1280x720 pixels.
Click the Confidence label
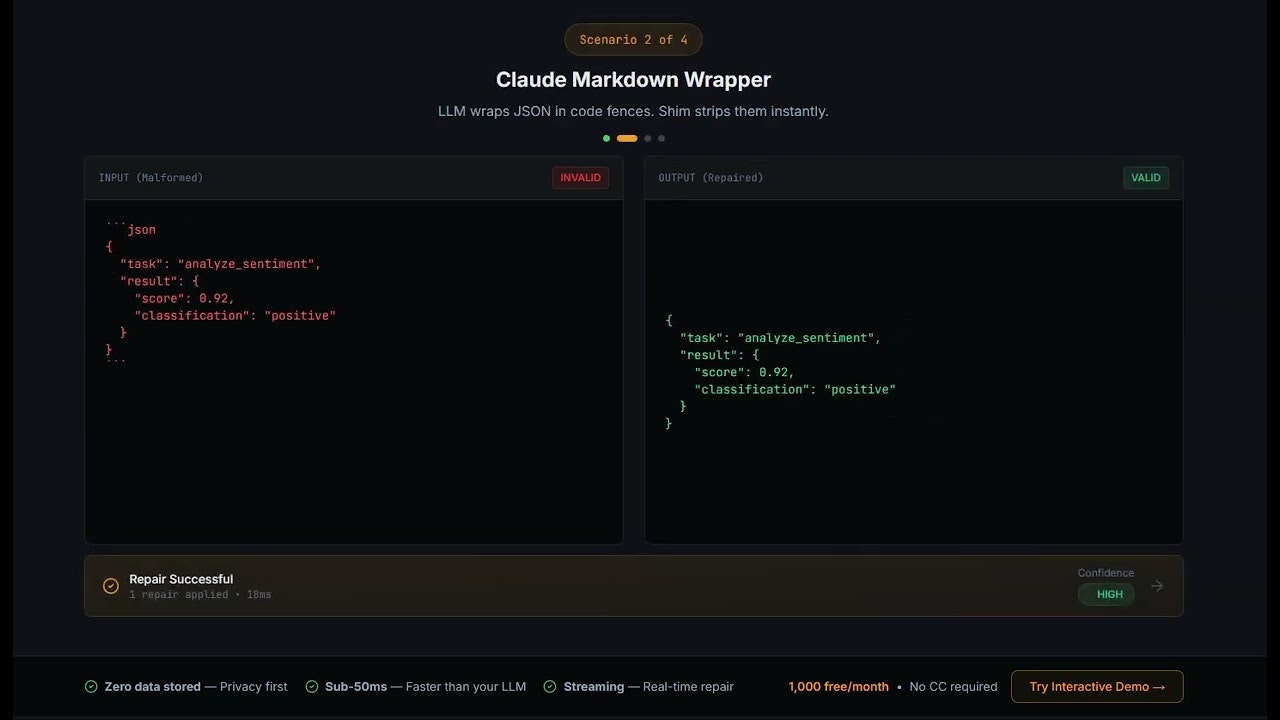[x=1106, y=573]
